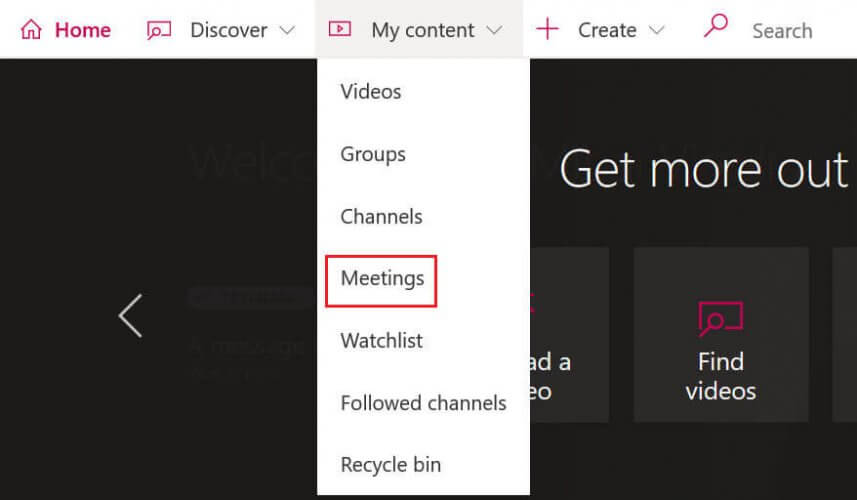
Task: Open the Recycle bin entry
Action: pos(390,465)
